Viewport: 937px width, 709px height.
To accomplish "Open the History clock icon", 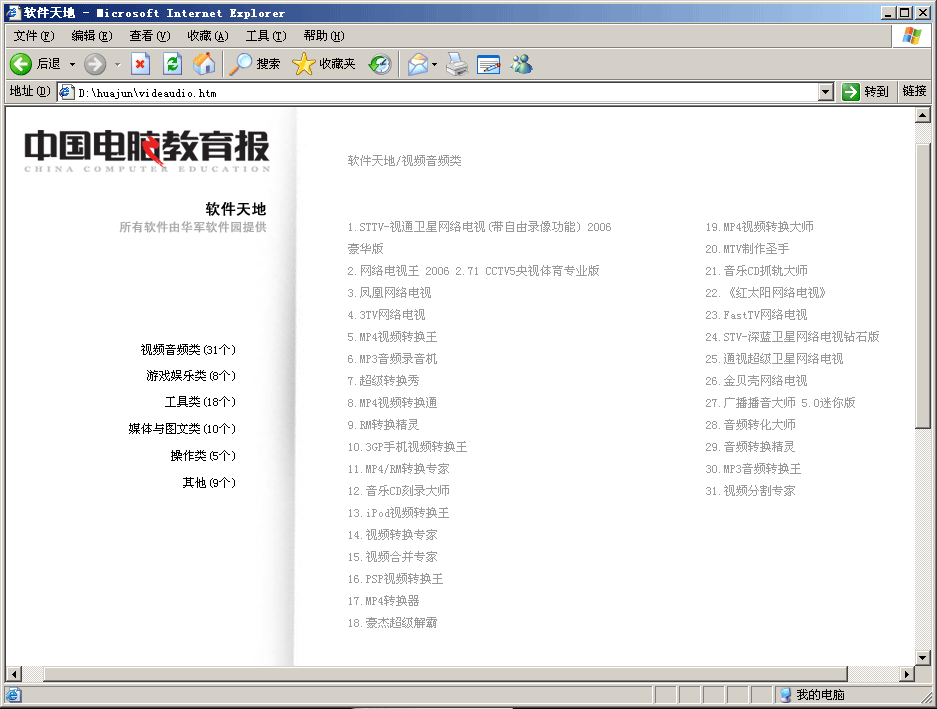I will point(380,64).
